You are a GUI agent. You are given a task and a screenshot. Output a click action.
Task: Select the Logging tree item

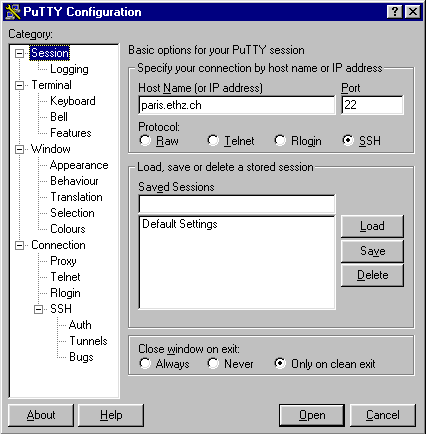[x=69, y=69]
